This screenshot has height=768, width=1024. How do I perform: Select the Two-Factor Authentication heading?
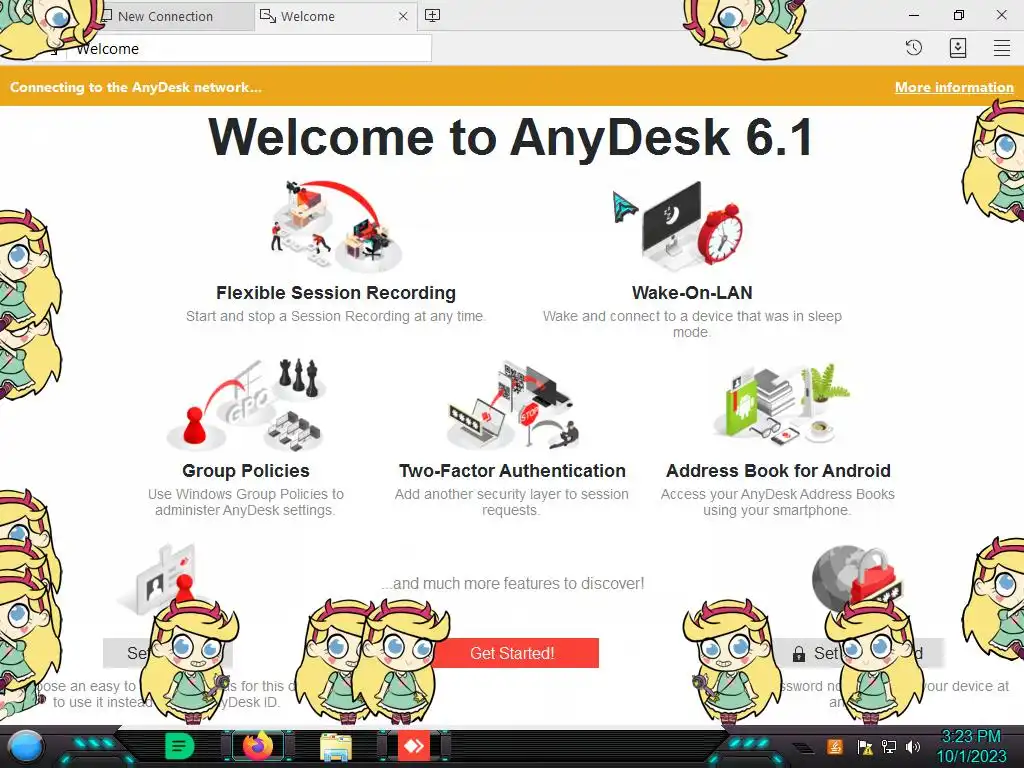click(512, 471)
